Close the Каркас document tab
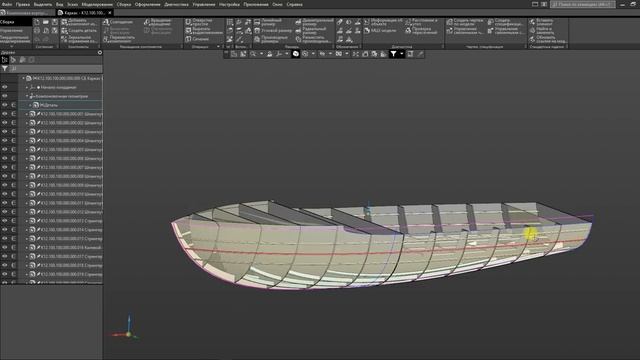Viewport: 640px width, 360px height. click(x=110, y=13)
